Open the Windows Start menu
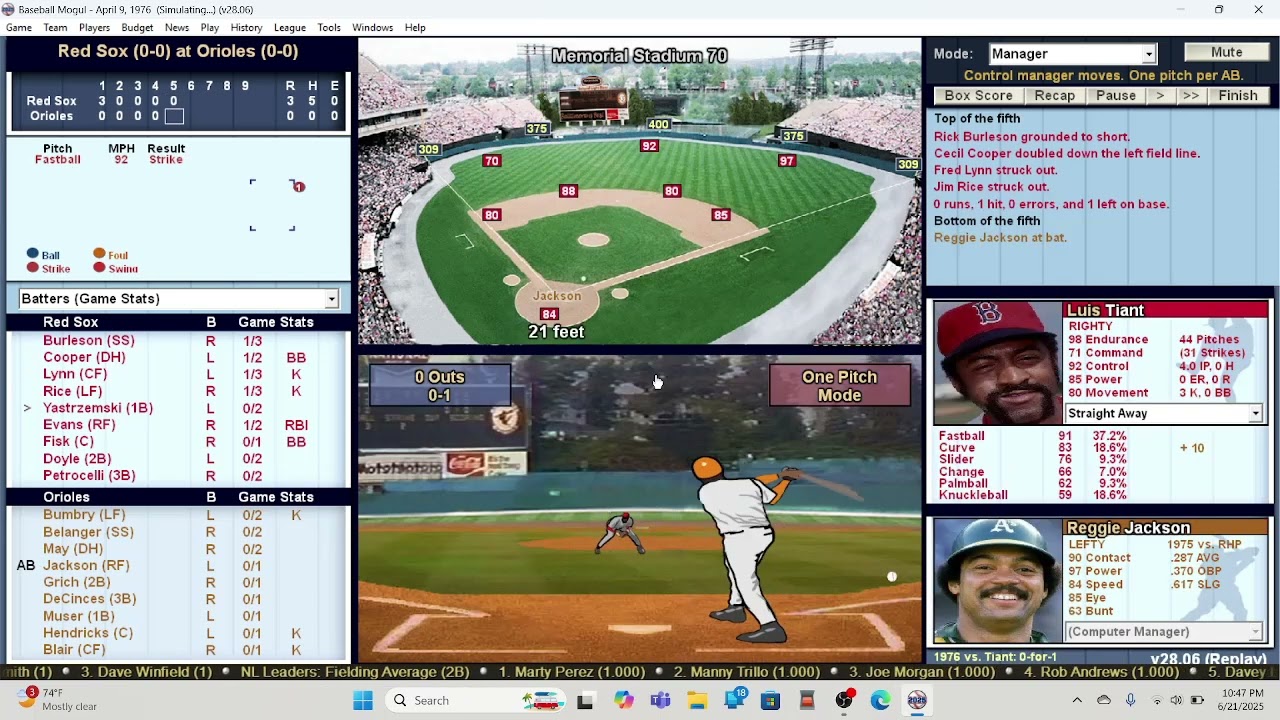1280x720 pixels. click(362, 700)
